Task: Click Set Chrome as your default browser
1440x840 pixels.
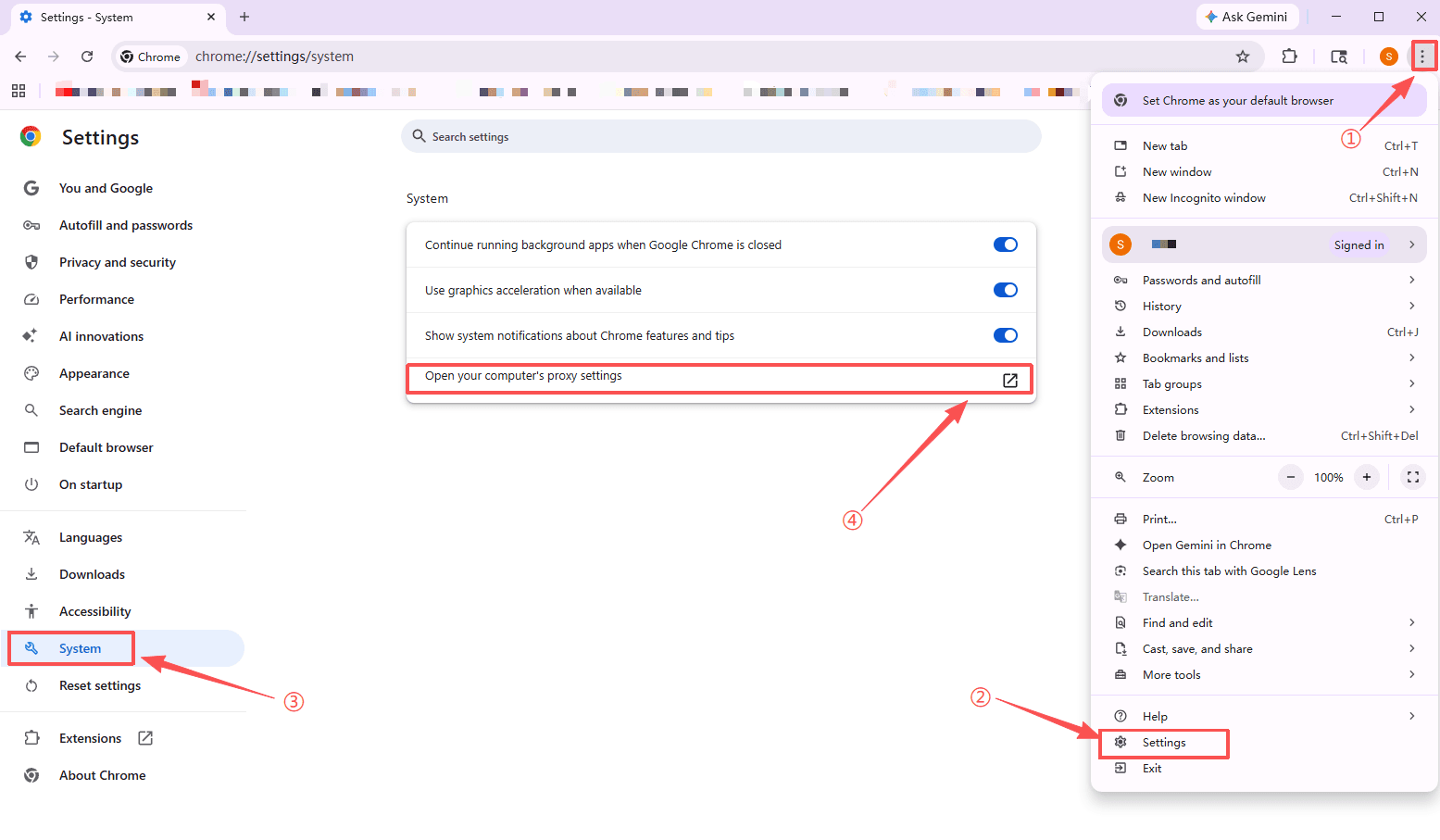Action: 1264,100
